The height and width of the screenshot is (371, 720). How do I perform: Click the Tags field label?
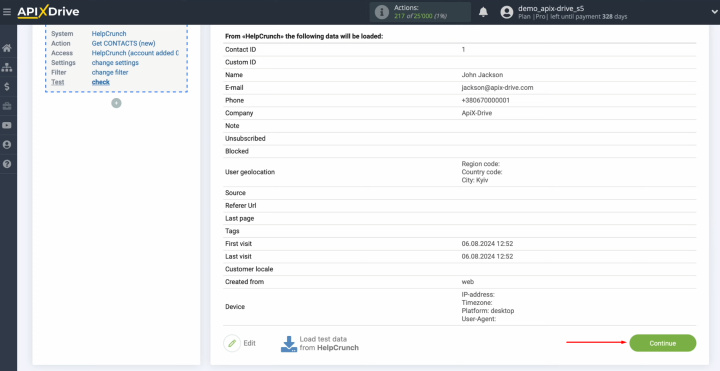tap(232, 231)
